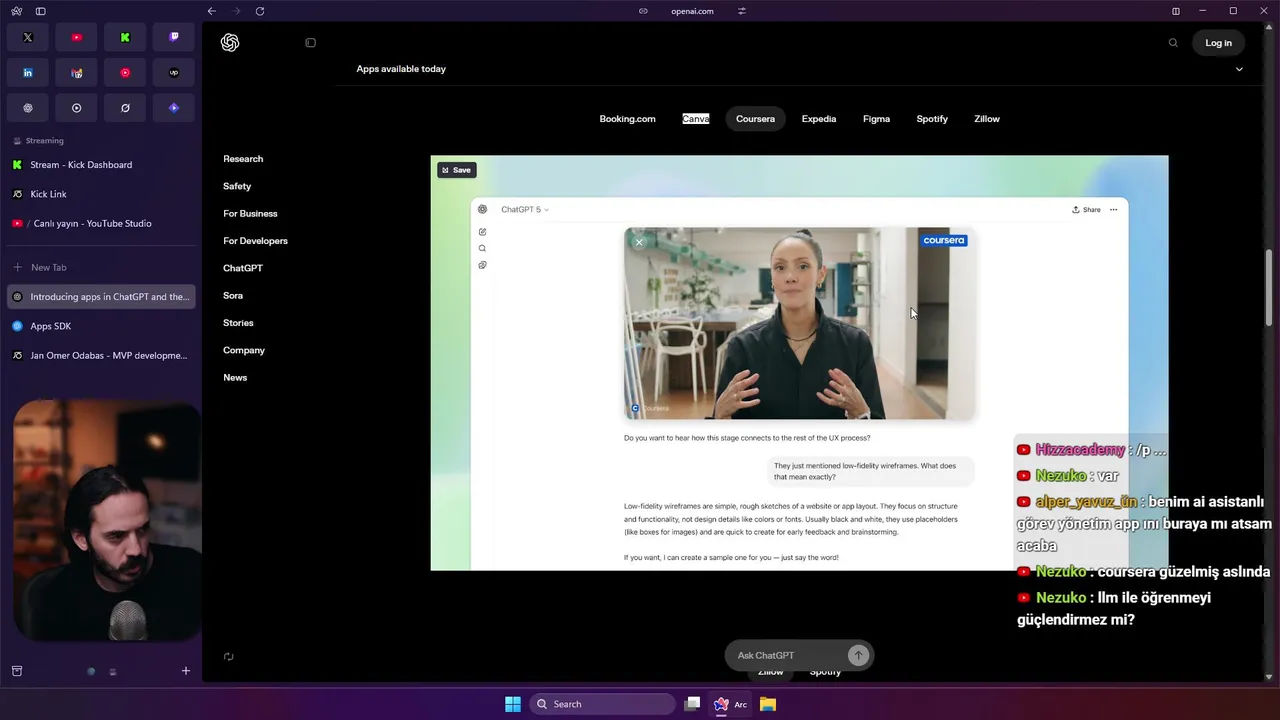Select the Expedia app tab
The image size is (1280, 720).
coord(818,119)
